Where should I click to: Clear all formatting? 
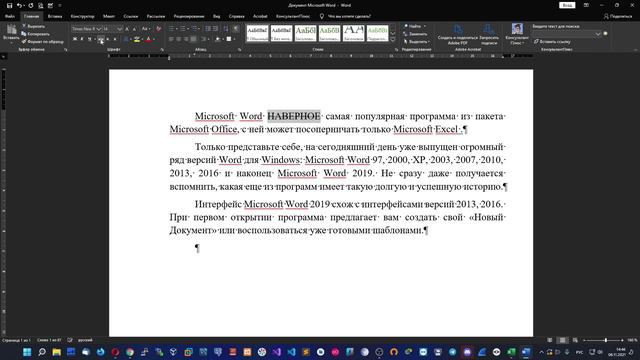[x=158, y=29]
